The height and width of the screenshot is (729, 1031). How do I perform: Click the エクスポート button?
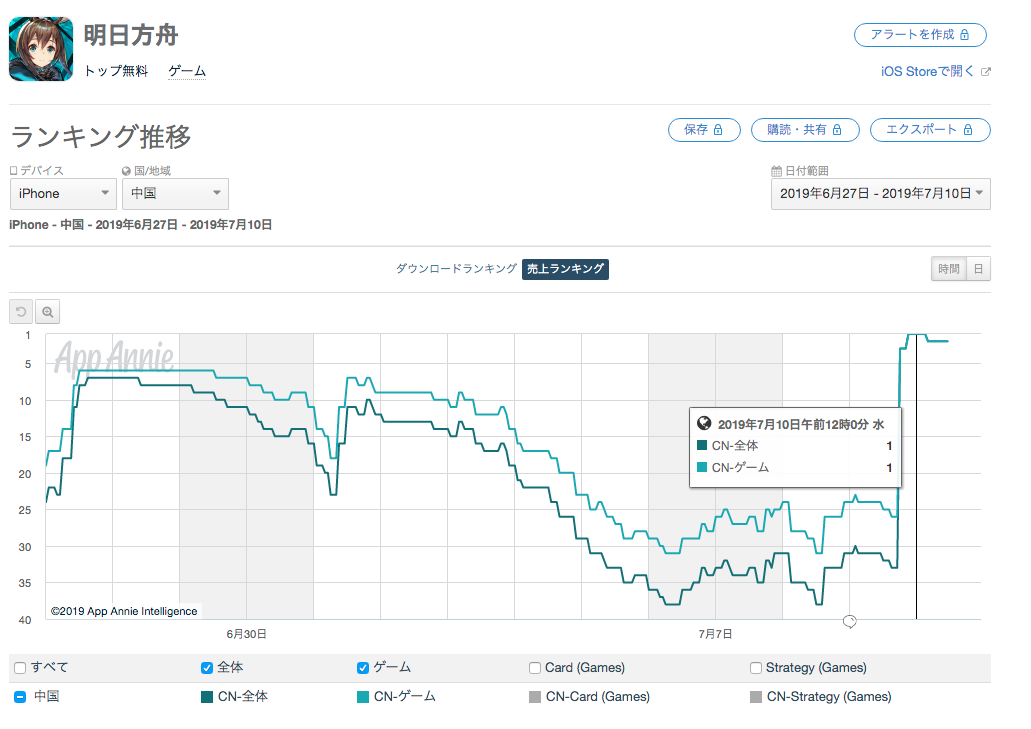point(930,130)
